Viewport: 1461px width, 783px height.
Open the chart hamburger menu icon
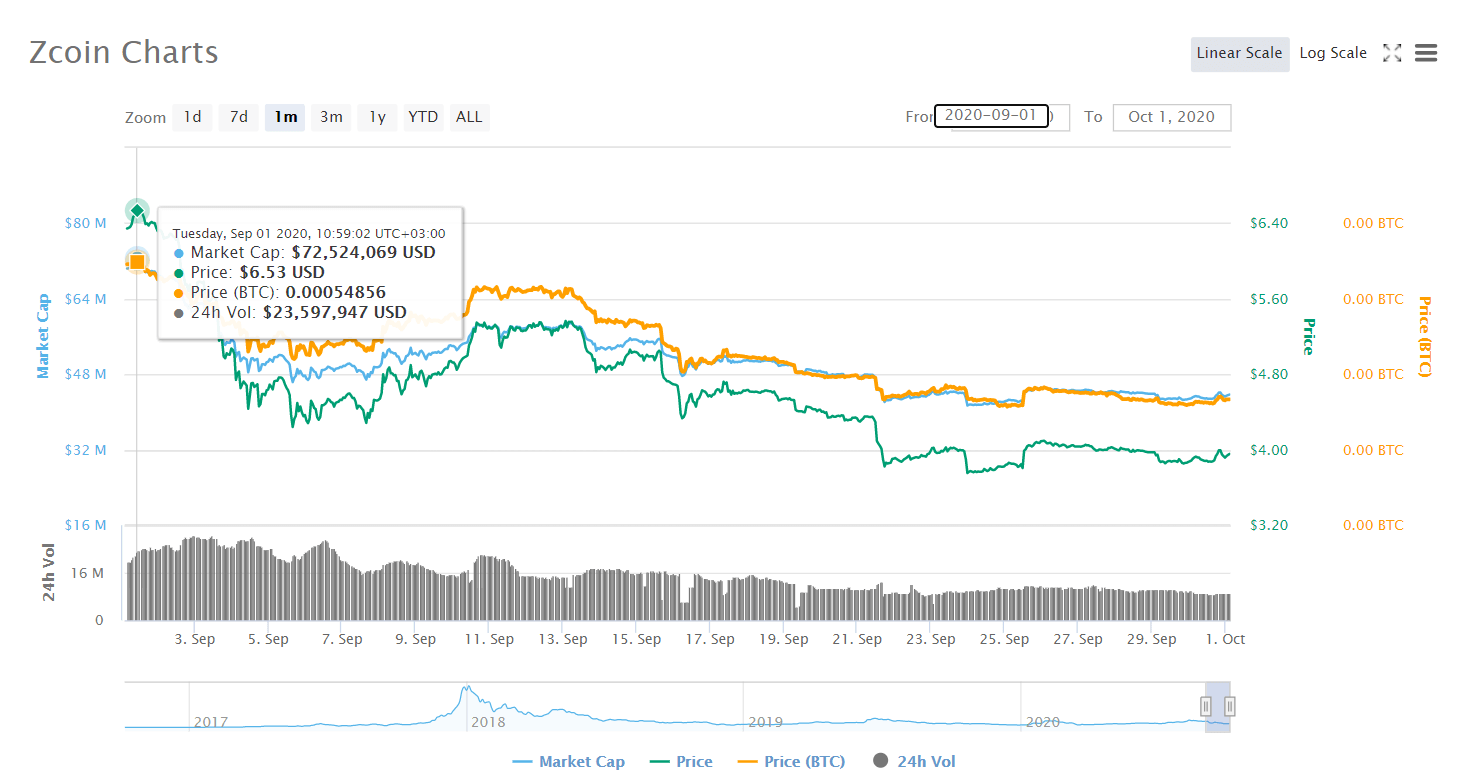[1425, 53]
